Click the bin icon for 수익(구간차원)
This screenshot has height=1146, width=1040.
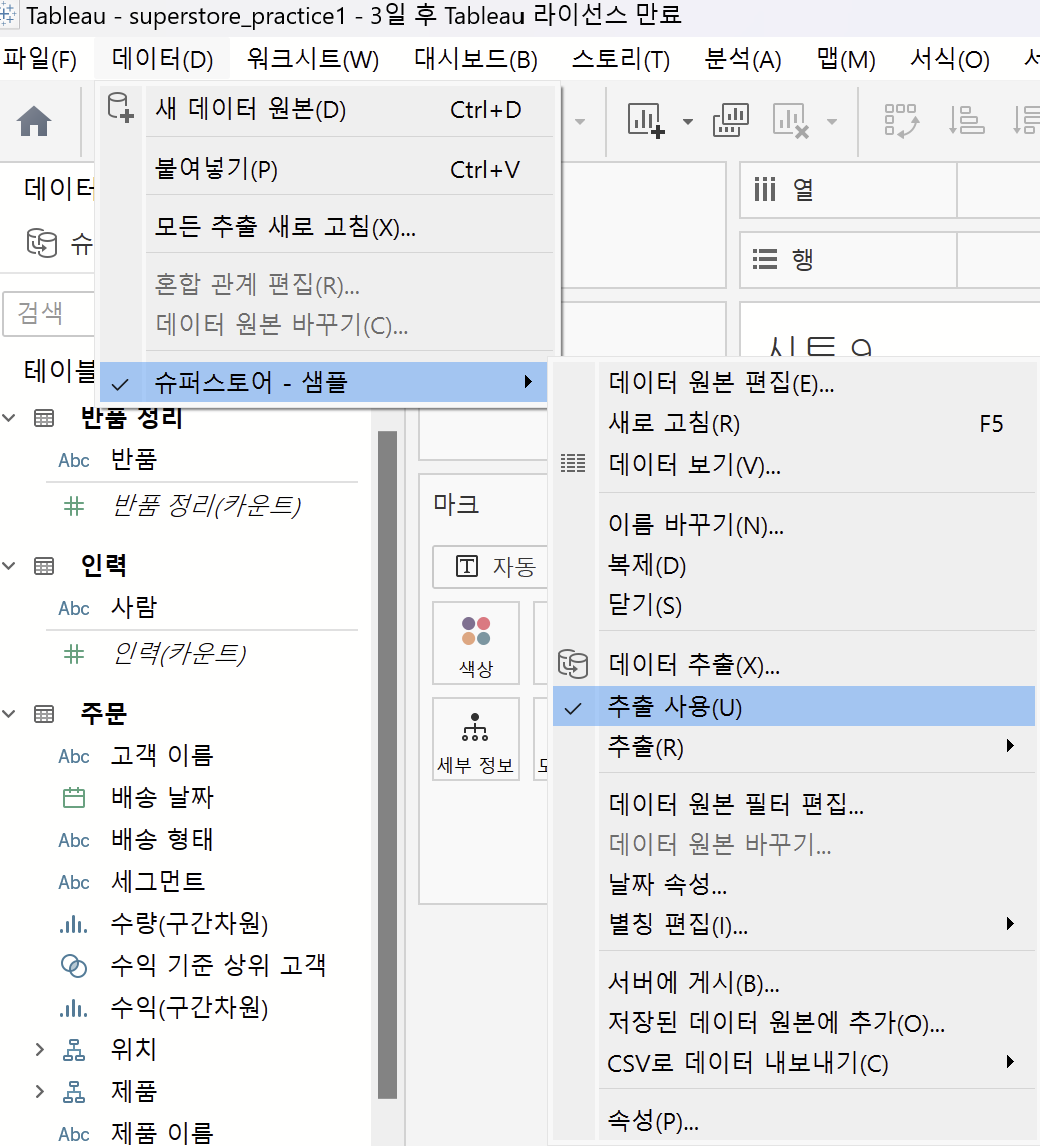click(x=74, y=1009)
